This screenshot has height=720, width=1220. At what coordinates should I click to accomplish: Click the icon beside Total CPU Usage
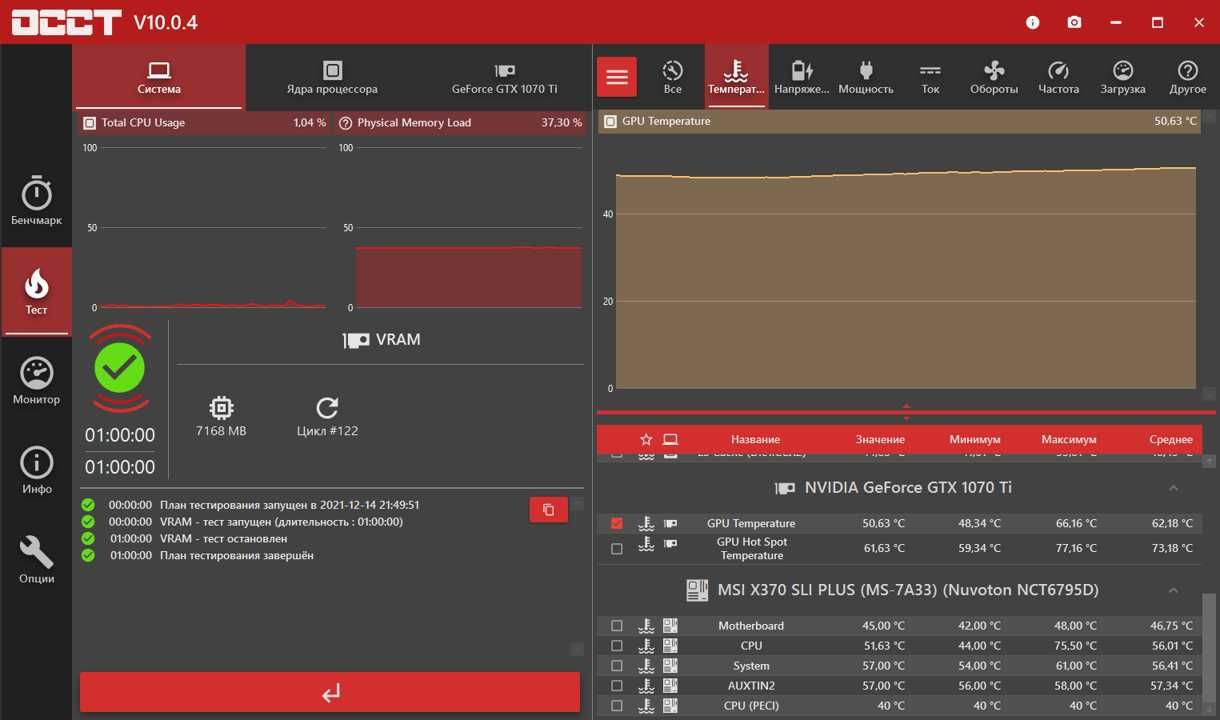point(89,123)
